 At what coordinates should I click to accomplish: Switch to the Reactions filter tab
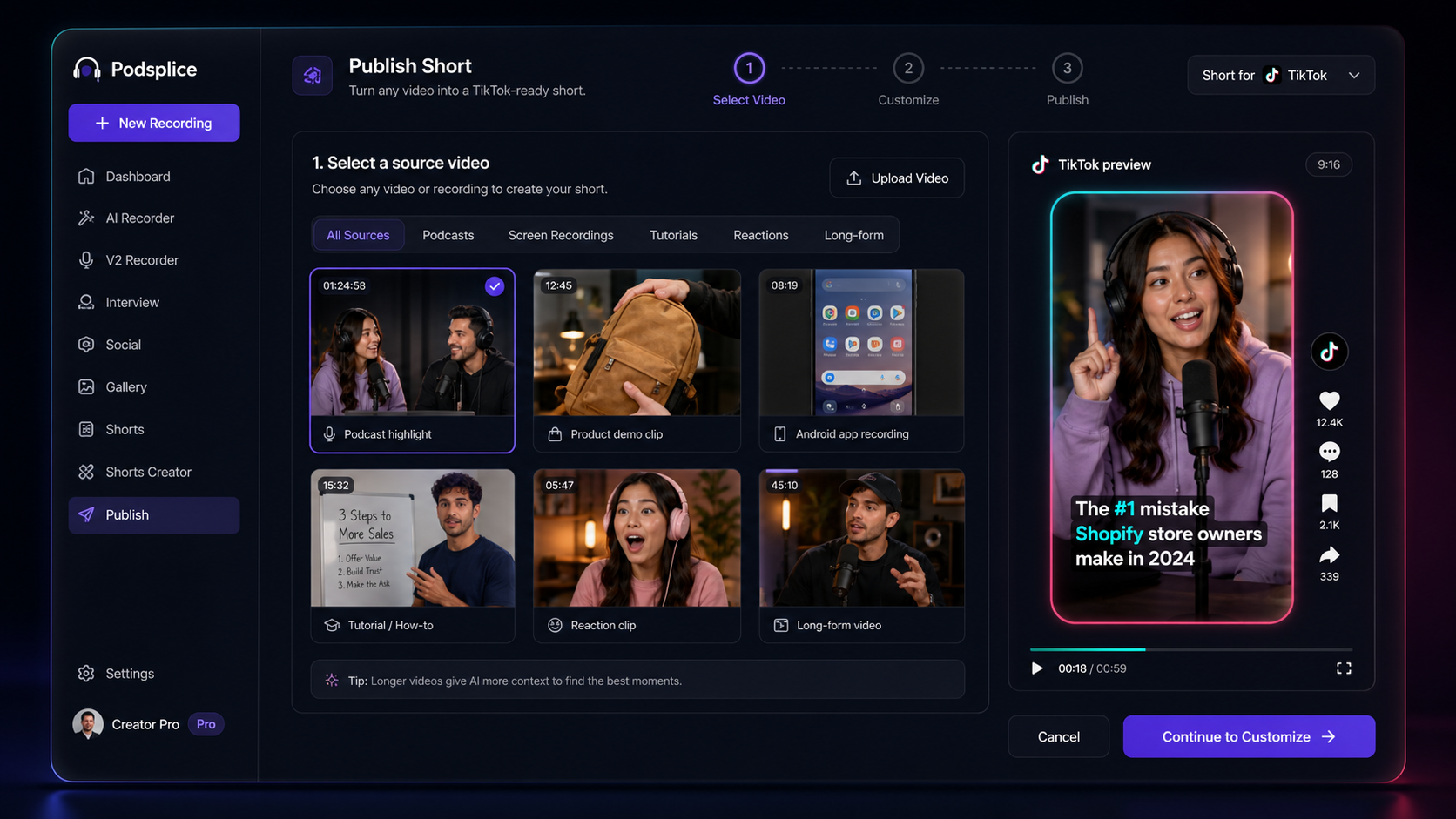761,235
